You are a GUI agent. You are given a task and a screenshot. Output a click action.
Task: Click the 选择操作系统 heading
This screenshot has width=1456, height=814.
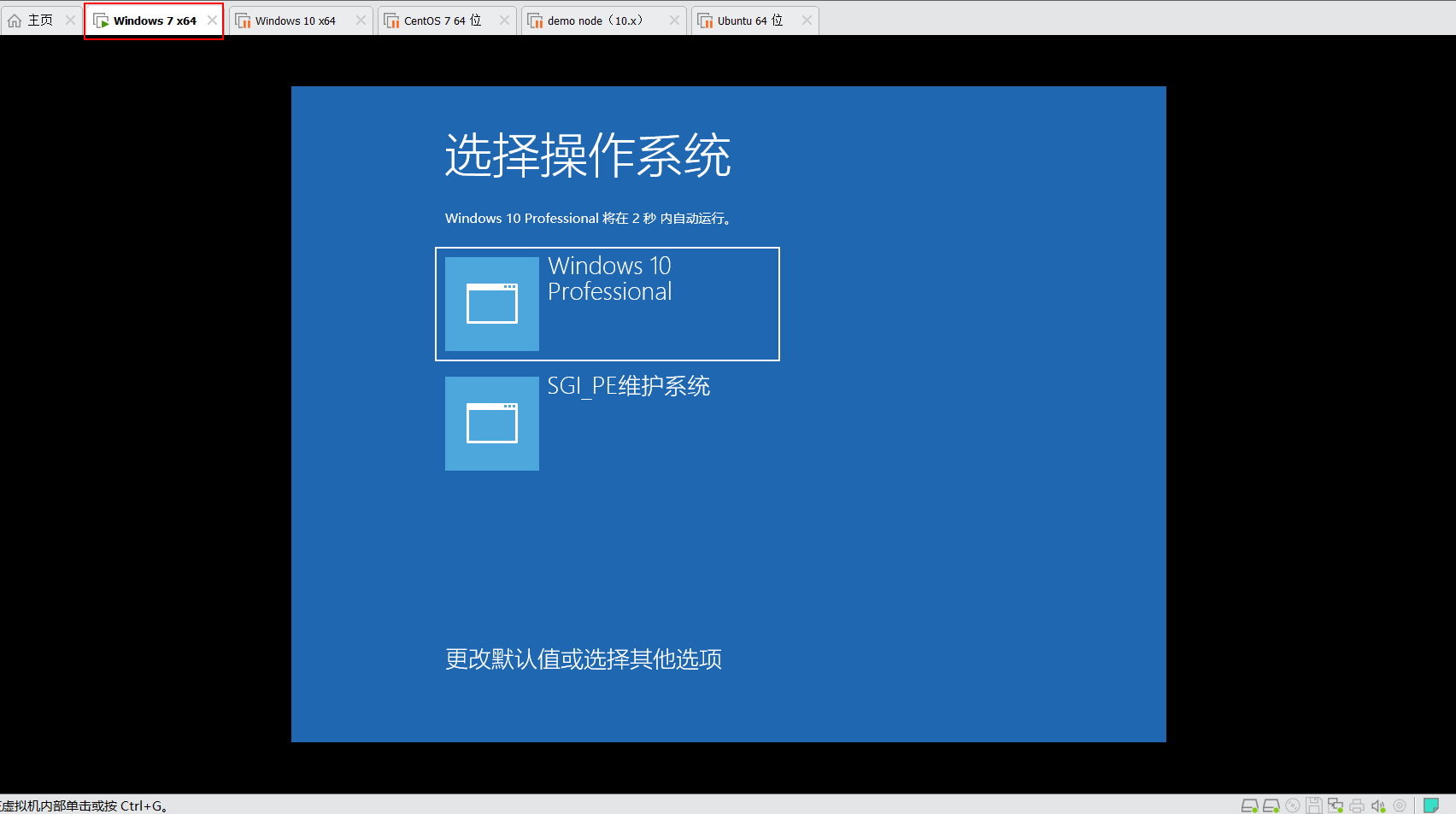[588, 155]
